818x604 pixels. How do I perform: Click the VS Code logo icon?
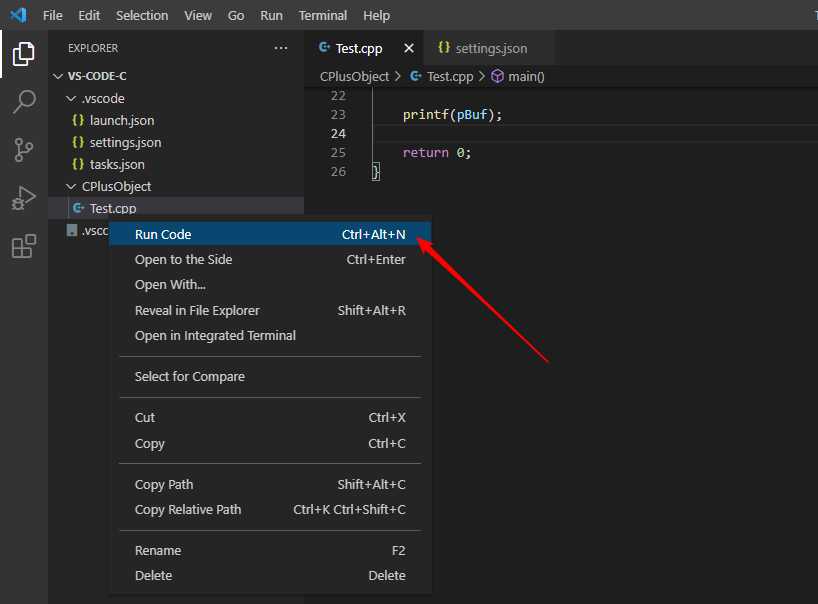[18, 15]
